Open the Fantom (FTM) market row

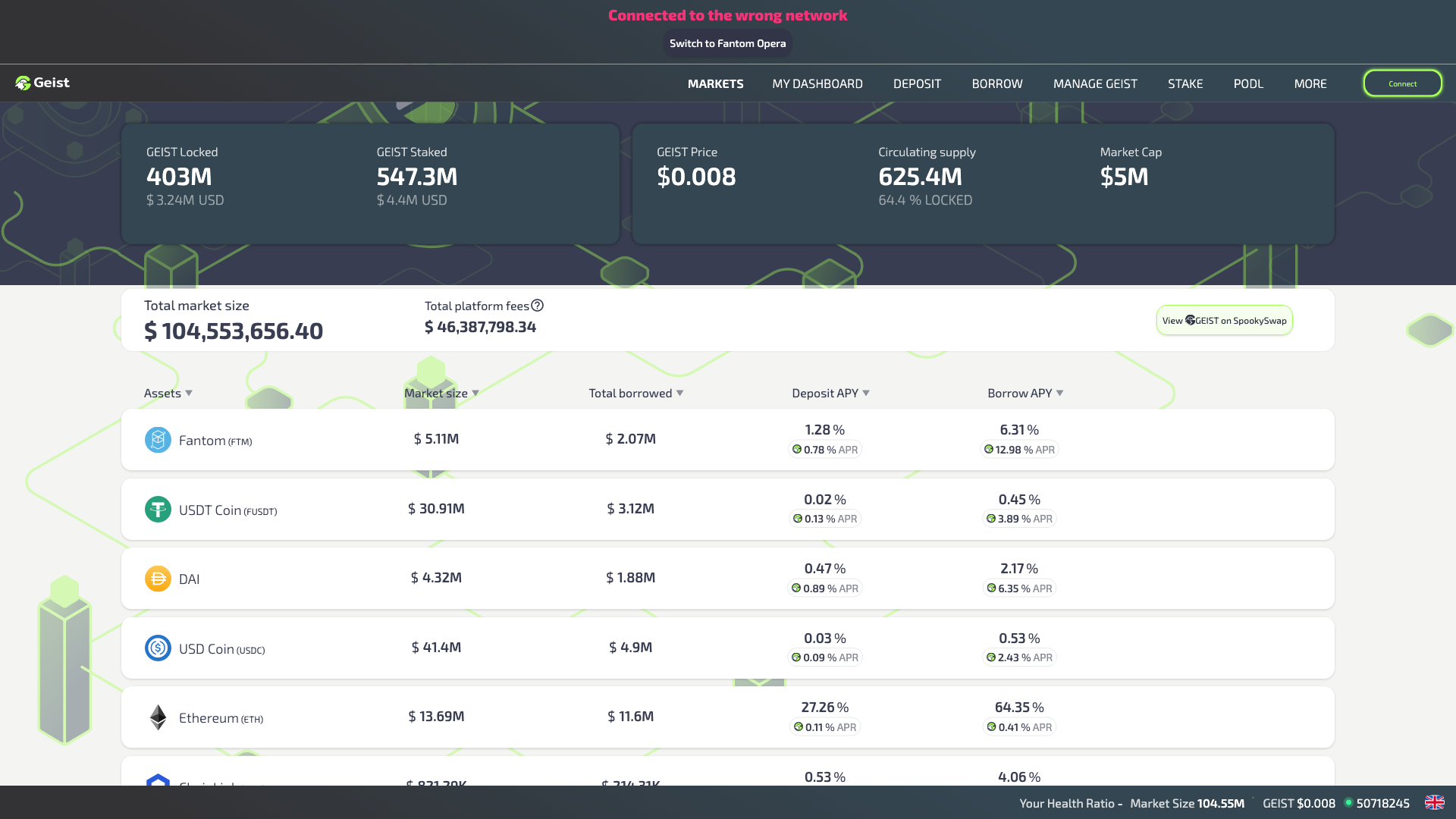(x=727, y=440)
